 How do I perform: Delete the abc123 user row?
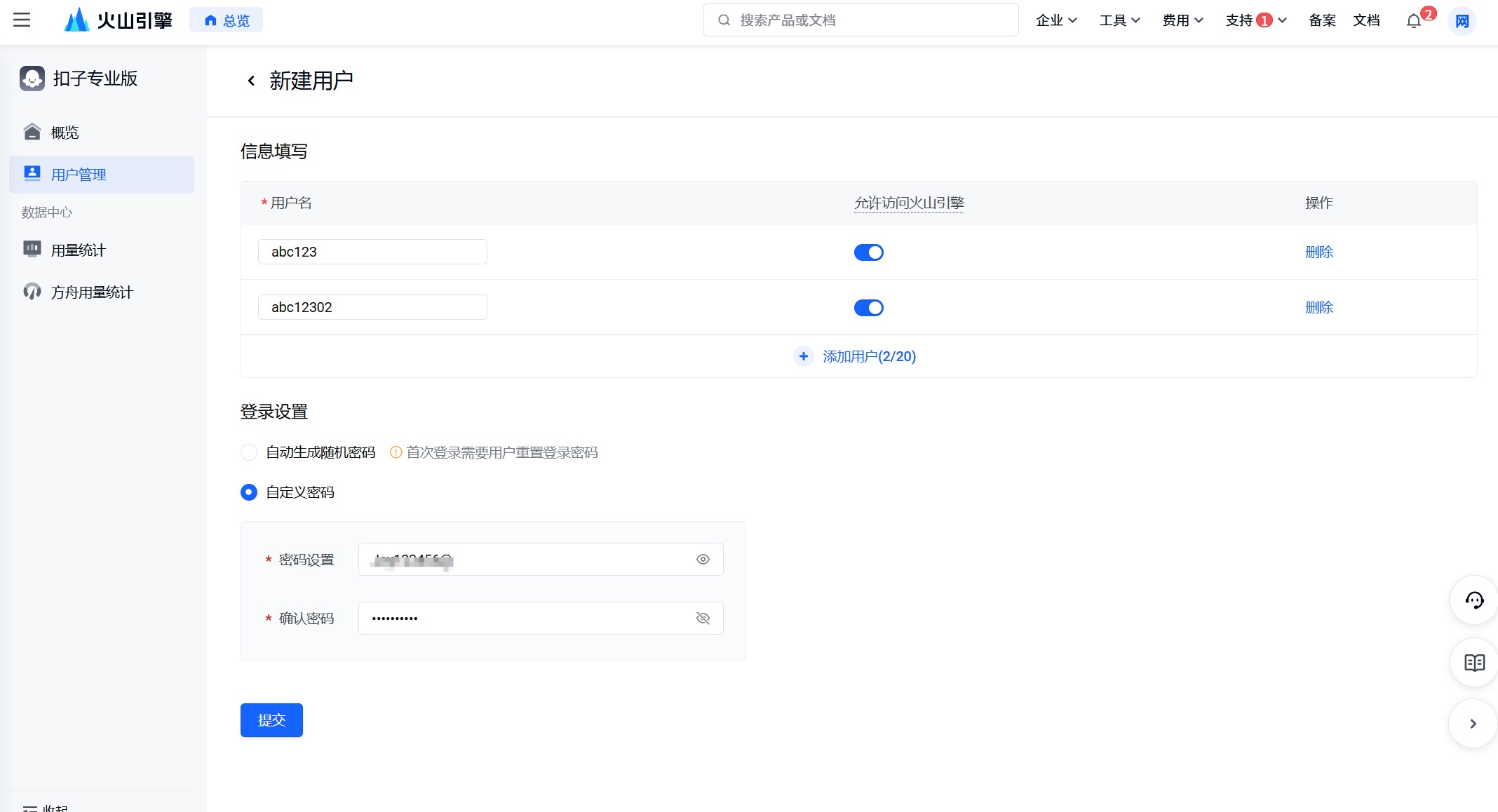click(1318, 252)
